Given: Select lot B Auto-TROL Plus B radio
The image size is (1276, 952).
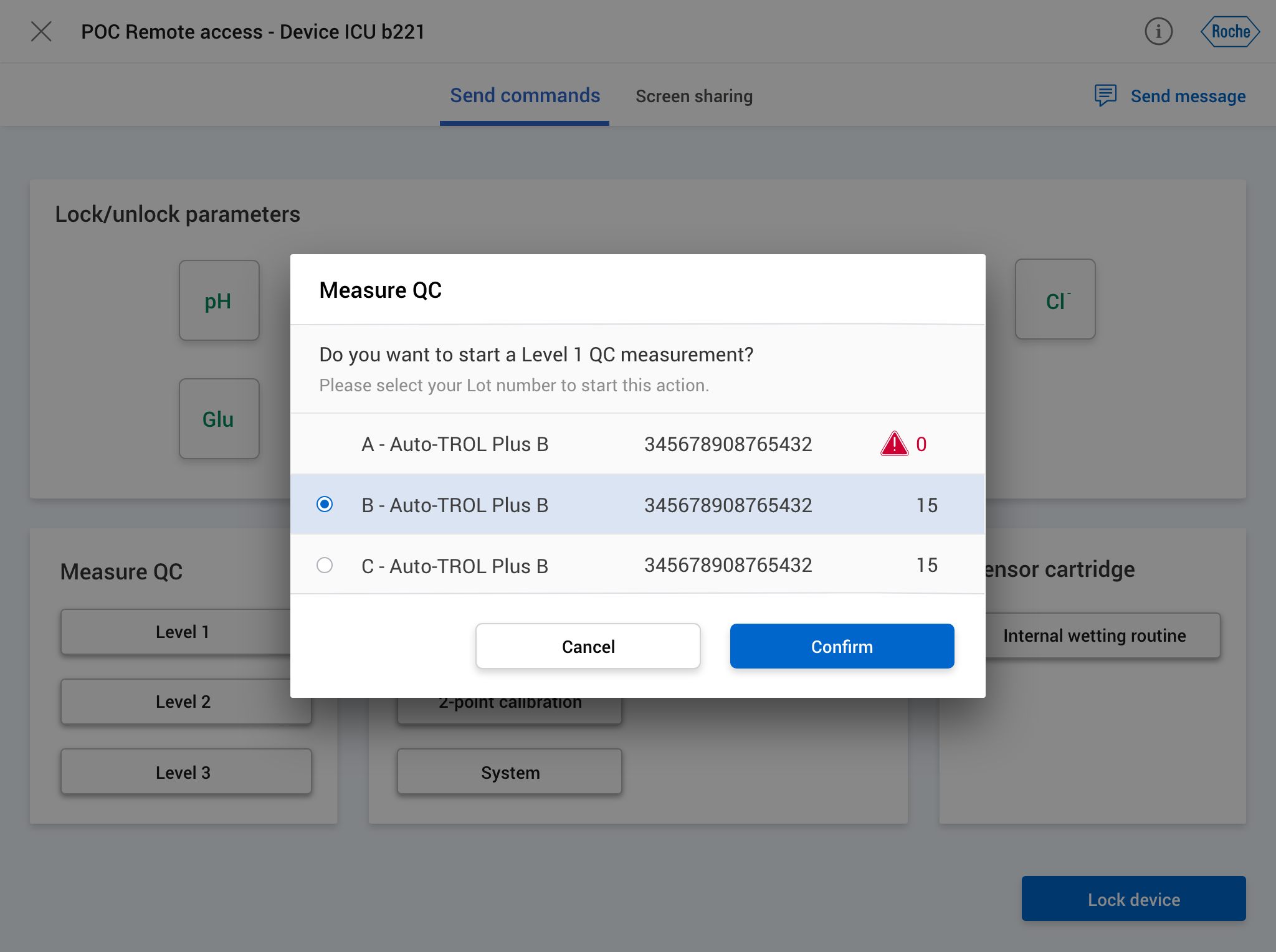Looking at the screenshot, I should [325, 504].
